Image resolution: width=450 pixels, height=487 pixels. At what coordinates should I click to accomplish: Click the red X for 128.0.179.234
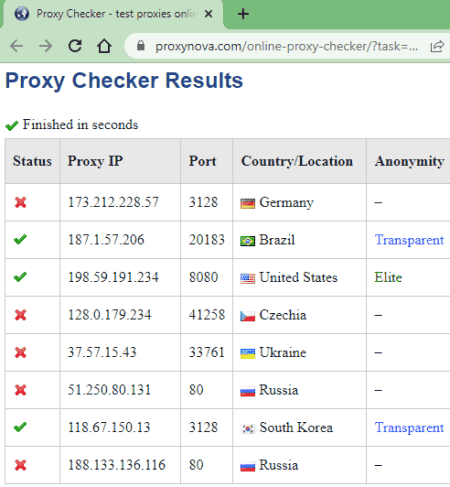[20, 315]
